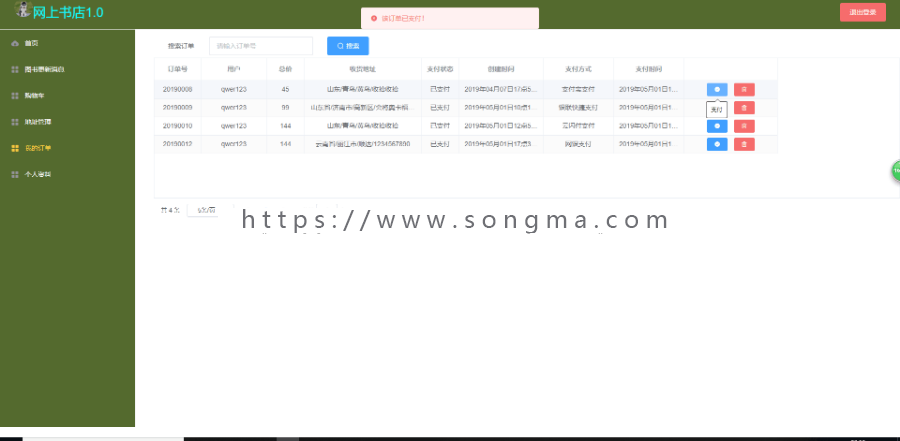Click the red error icon in the toast message
The image size is (900, 441).
[x=374, y=18]
